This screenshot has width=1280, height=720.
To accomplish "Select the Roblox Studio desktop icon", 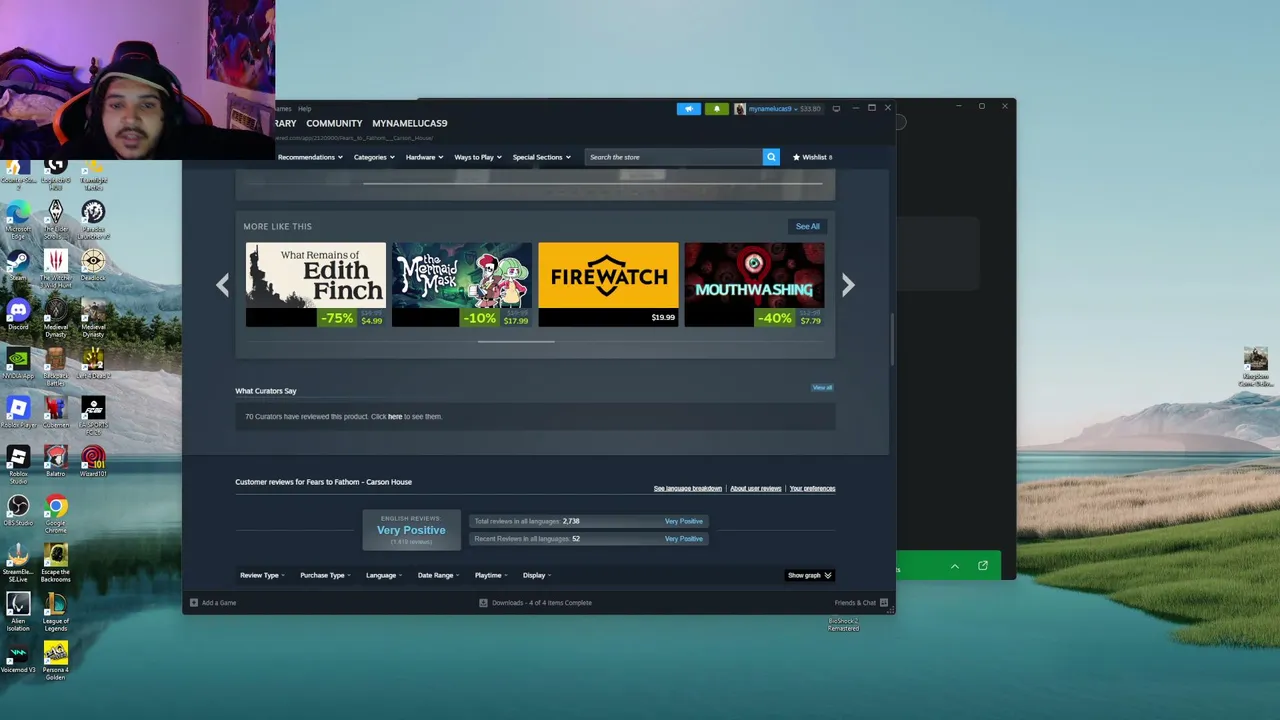I will pos(18,465).
